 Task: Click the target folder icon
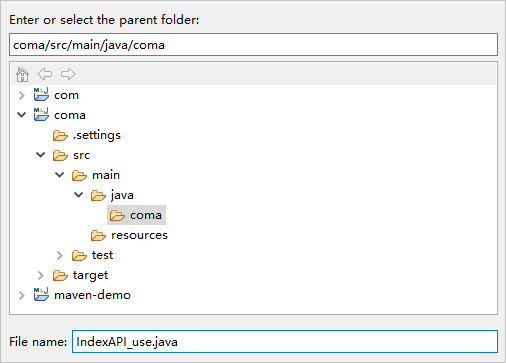(60, 275)
